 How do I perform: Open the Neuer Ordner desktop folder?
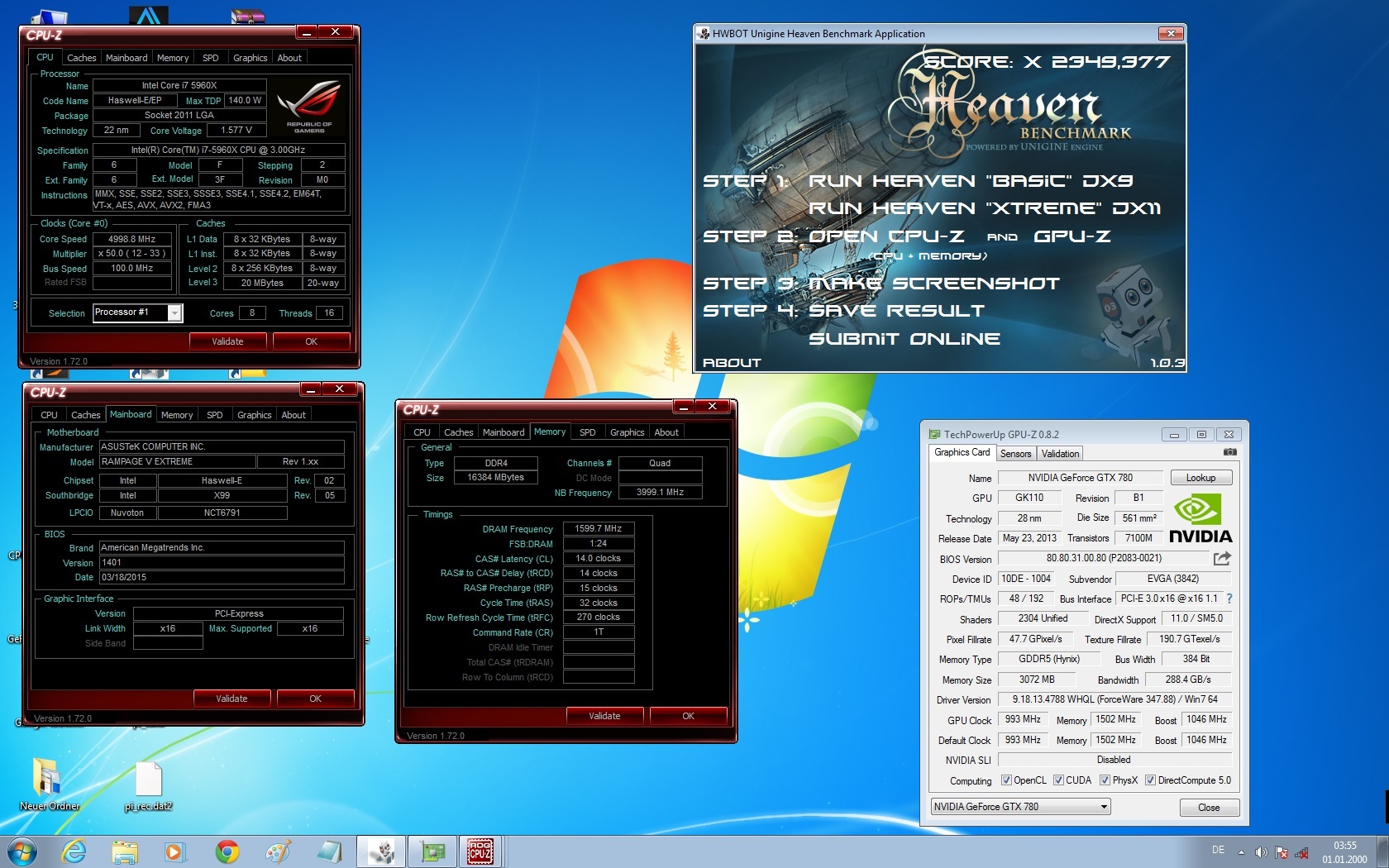50,784
